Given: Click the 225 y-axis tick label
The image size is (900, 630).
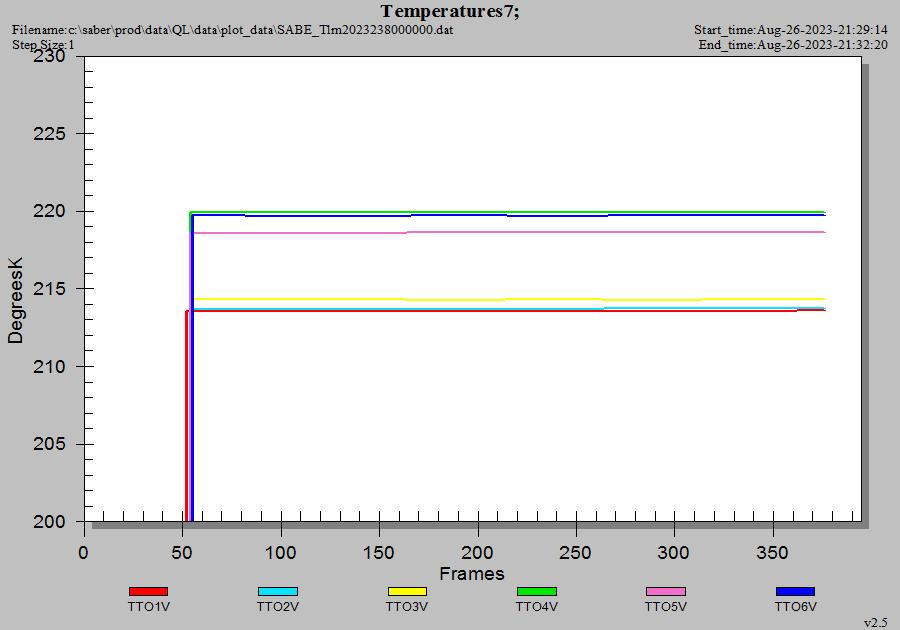Looking at the screenshot, I should click(x=49, y=134).
